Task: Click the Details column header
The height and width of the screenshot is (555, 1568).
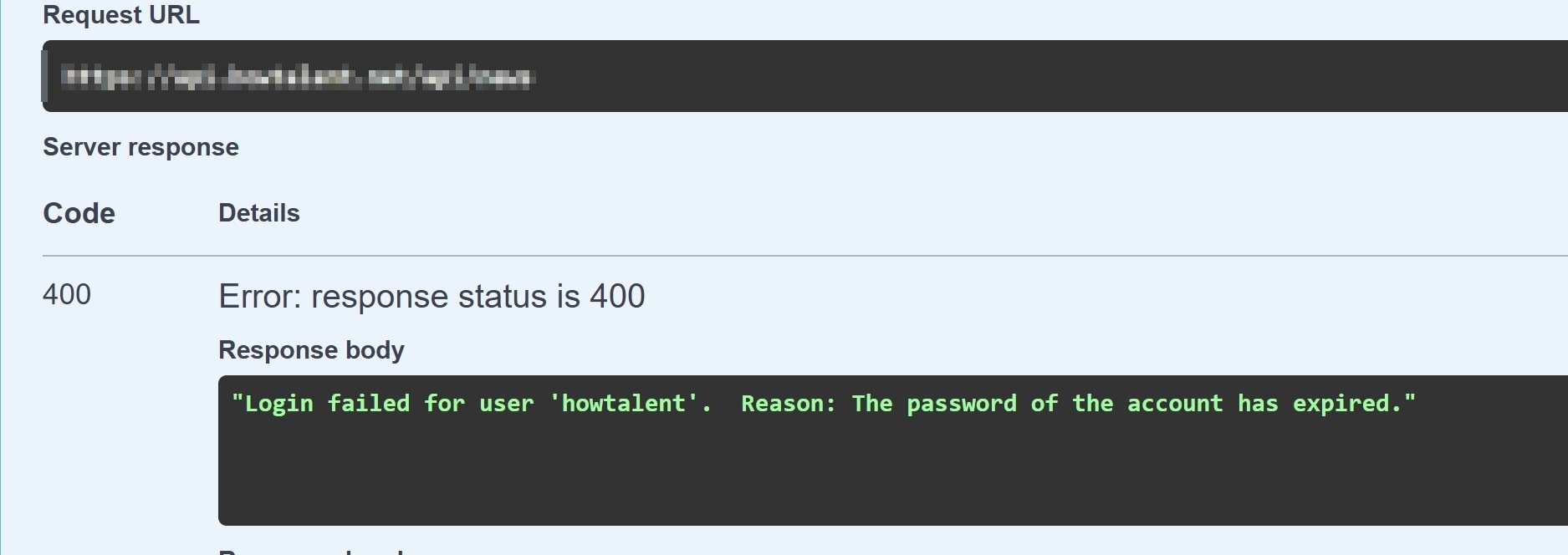Action: (258, 213)
